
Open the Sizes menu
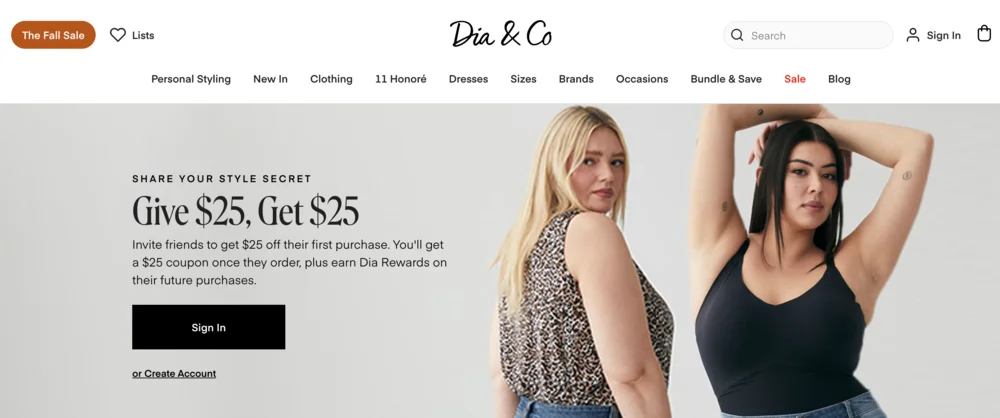523,79
